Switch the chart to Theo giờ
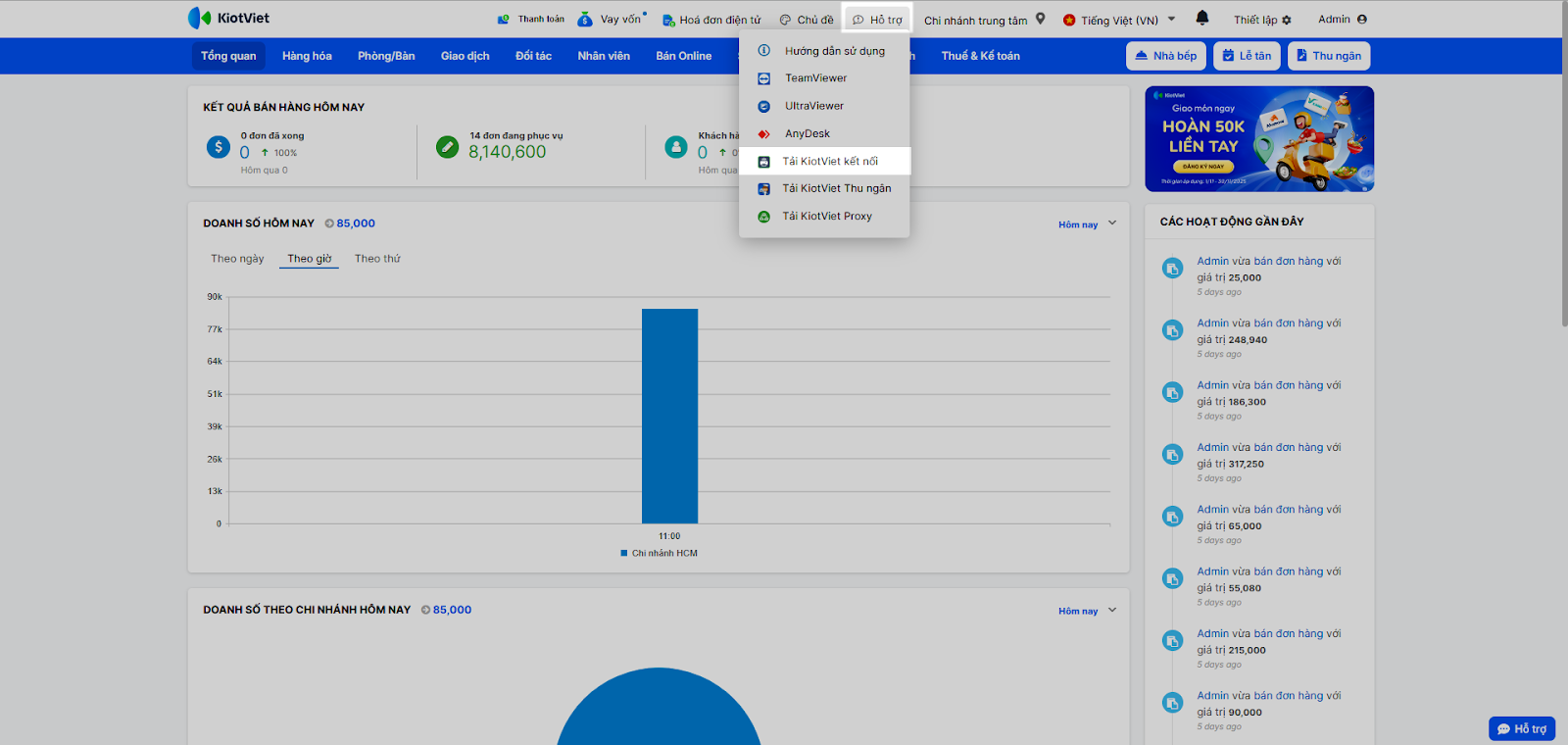 (x=310, y=259)
